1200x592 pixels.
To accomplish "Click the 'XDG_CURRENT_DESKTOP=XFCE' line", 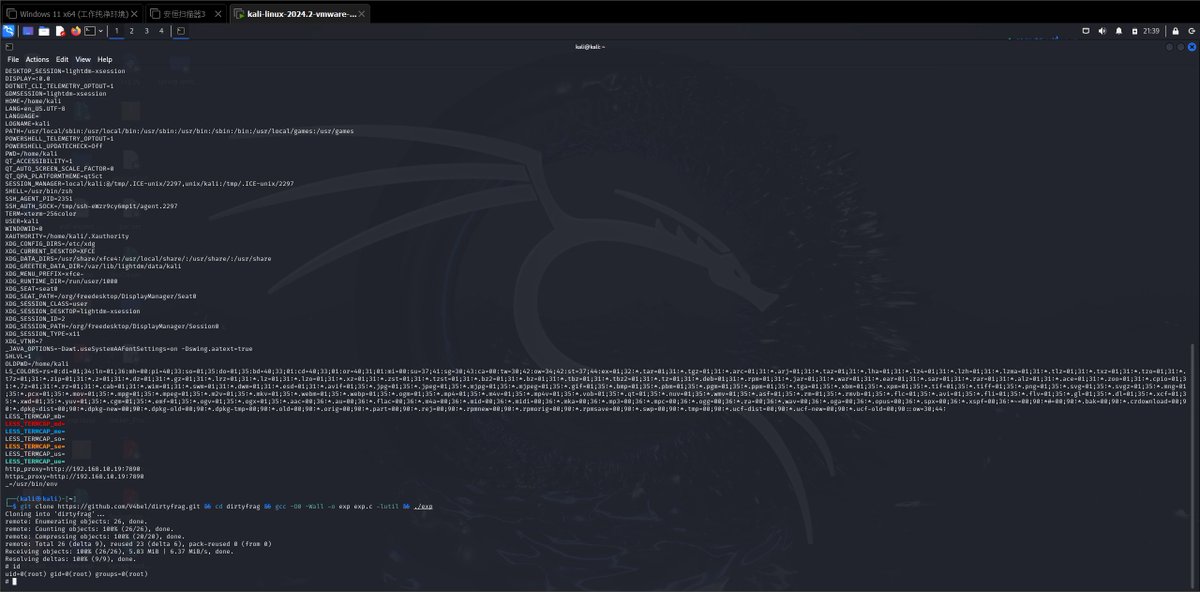I will 50,250.
